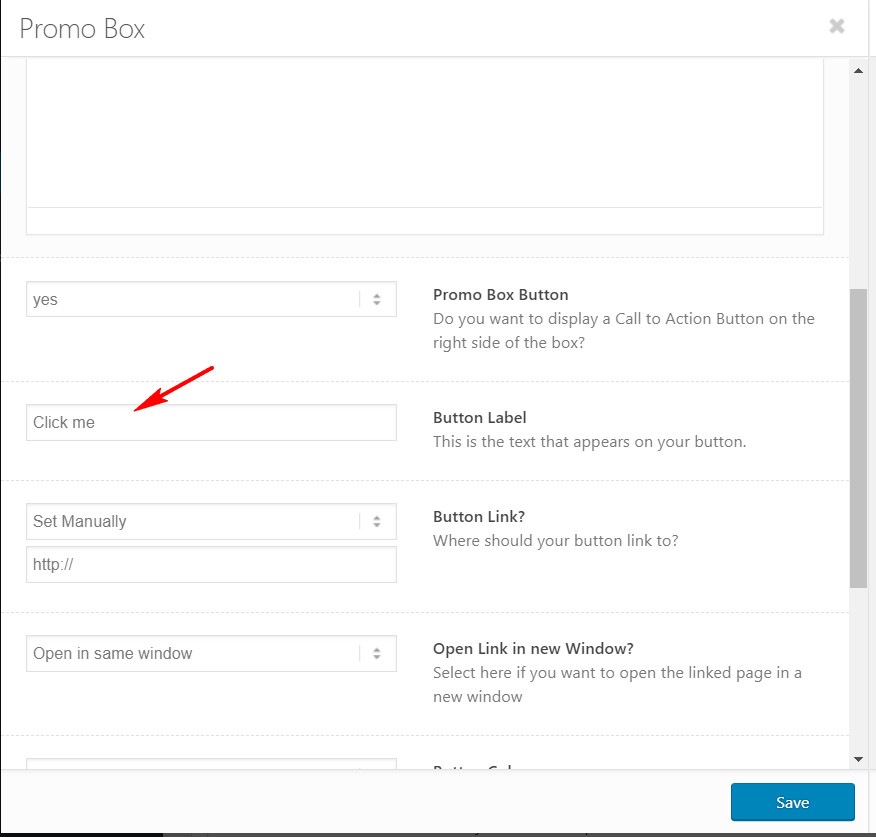Image resolution: width=876 pixels, height=837 pixels.
Task: Click the 'Promo Box Button' heading
Action: click(x=501, y=294)
